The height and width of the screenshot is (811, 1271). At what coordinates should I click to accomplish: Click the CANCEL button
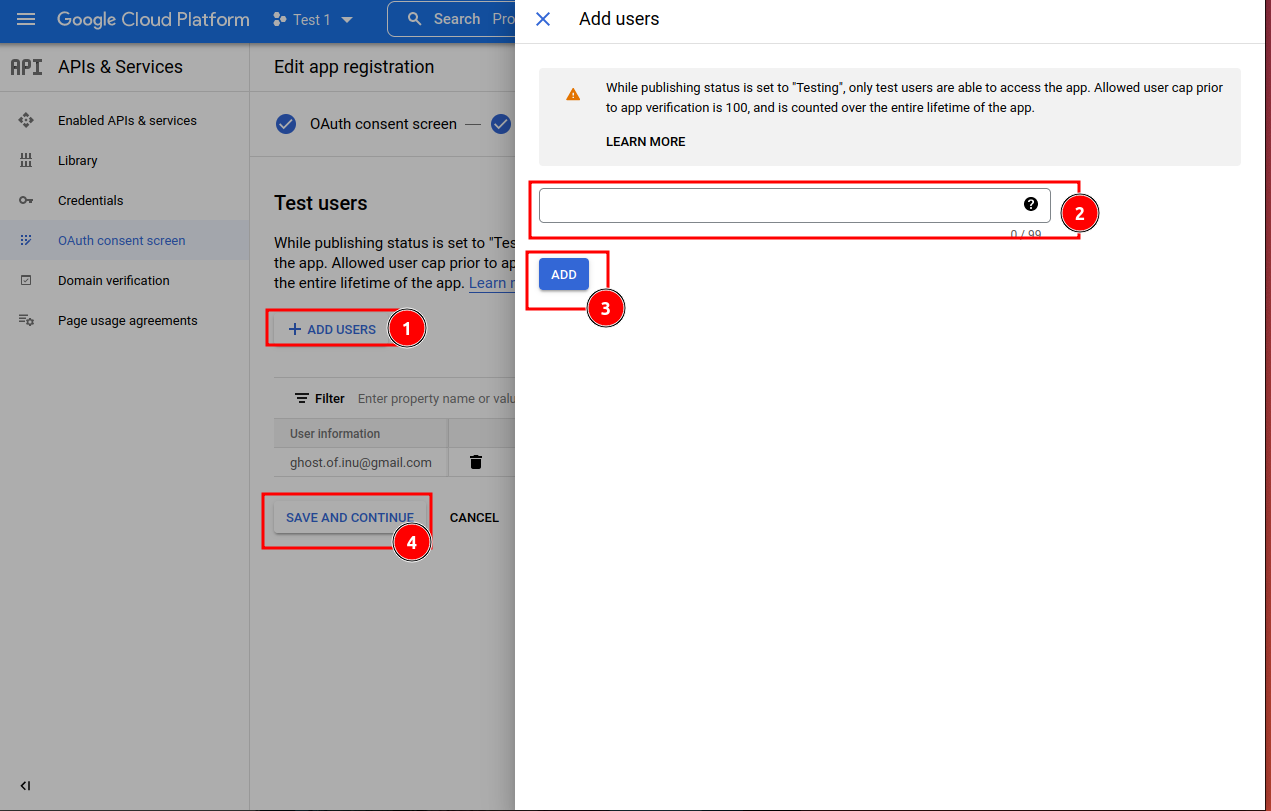tap(474, 517)
